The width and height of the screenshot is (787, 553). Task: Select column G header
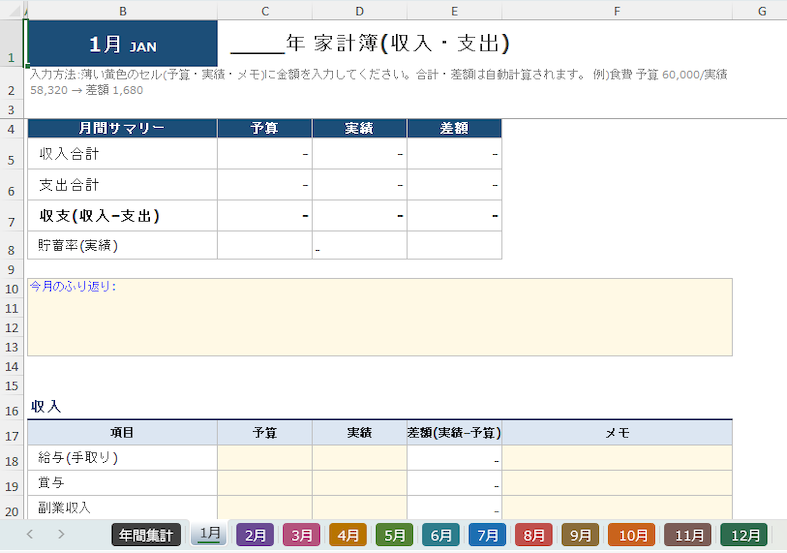(760, 11)
